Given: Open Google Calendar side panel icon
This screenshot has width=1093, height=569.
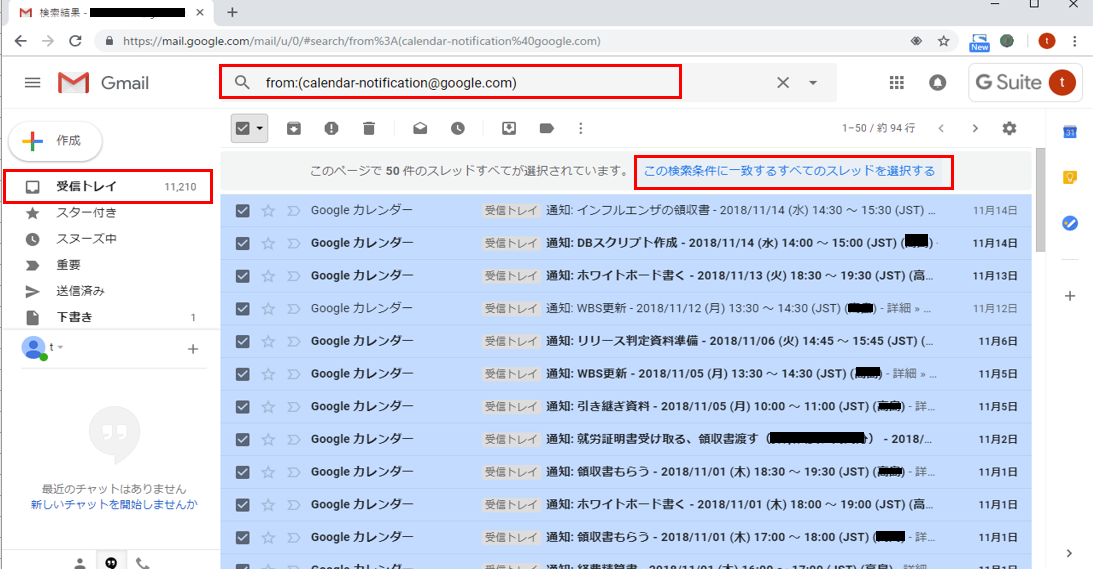Looking at the screenshot, I should click(x=1069, y=132).
